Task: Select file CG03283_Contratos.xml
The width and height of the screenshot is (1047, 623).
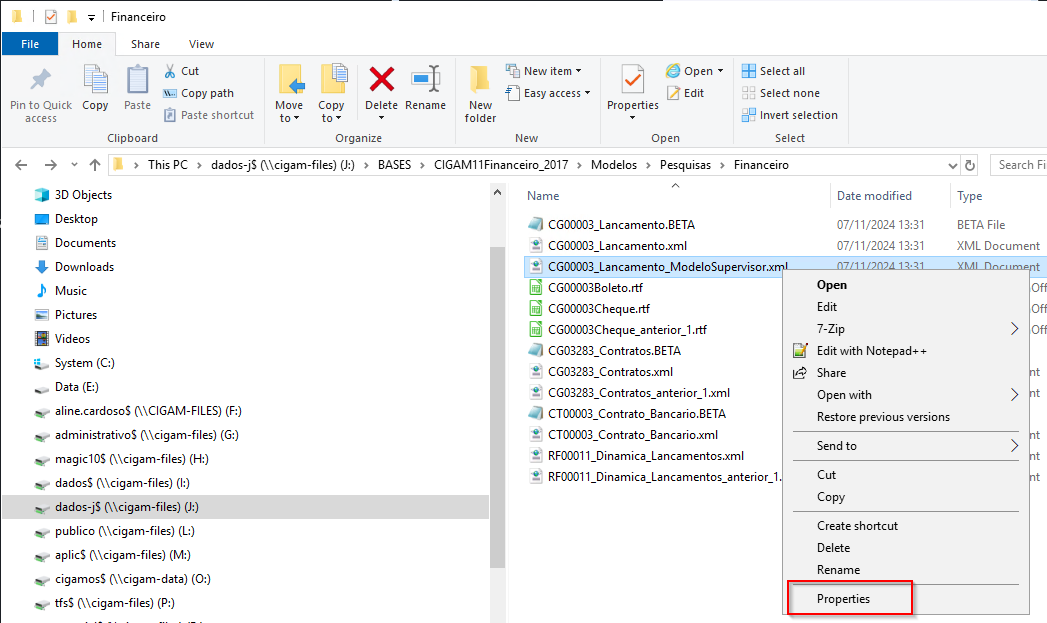Action: click(x=610, y=372)
